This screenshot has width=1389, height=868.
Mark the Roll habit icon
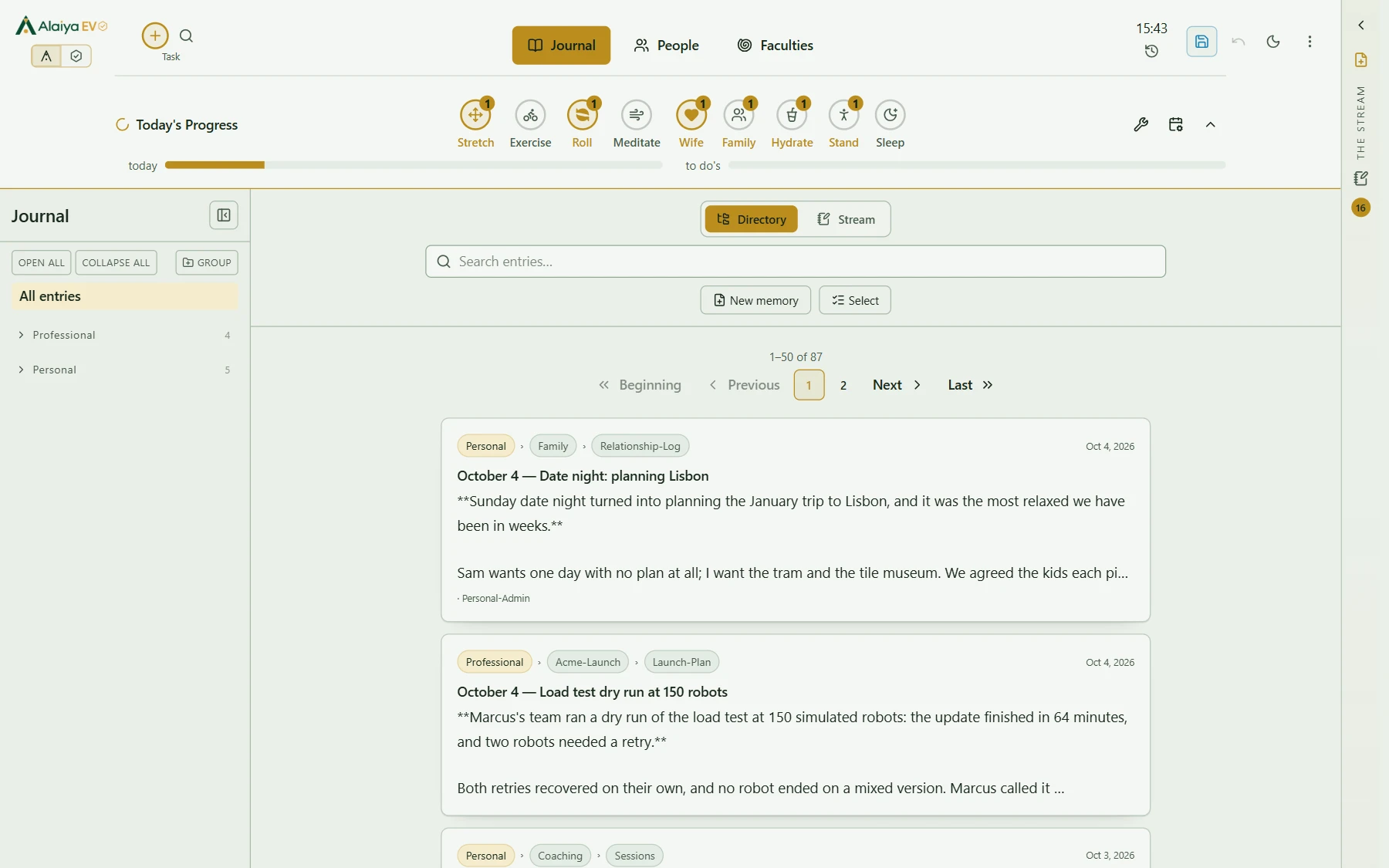(x=582, y=115)
